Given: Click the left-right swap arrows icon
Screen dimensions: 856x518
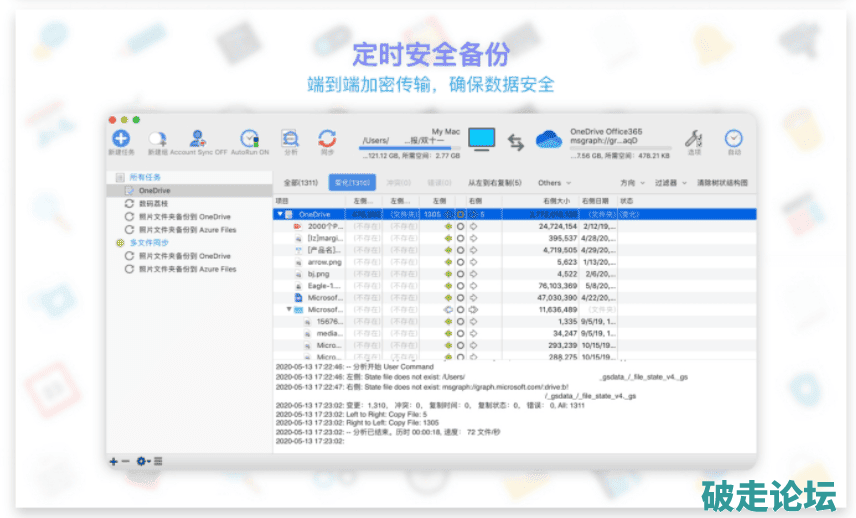Looking at the screenshot, I should (x=515, y=142).
